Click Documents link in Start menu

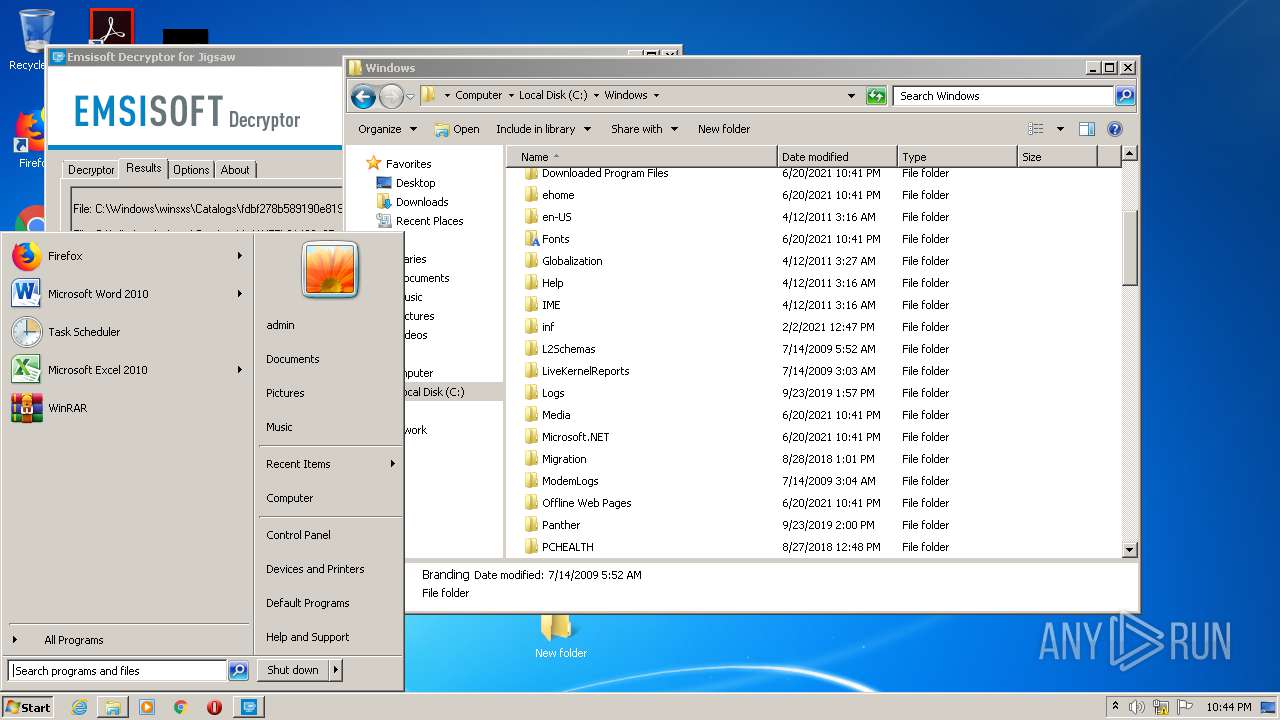click(292, 359)
